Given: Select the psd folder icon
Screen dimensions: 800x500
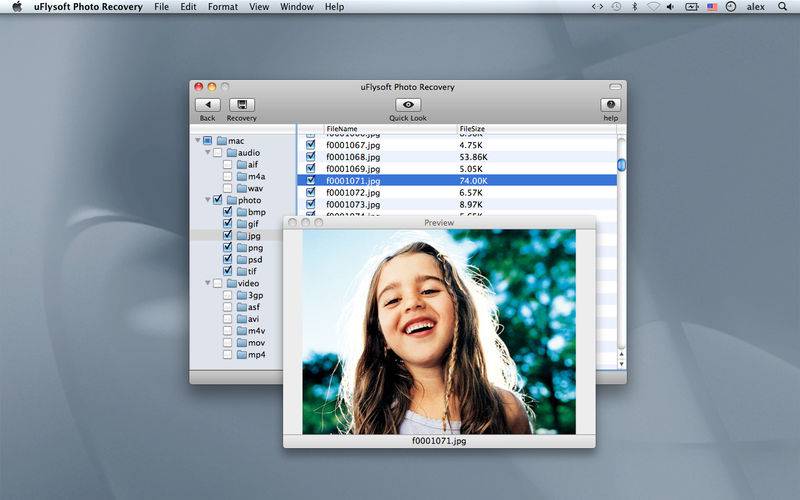Looking at the screenshot, I should click(x=242, y=259).
